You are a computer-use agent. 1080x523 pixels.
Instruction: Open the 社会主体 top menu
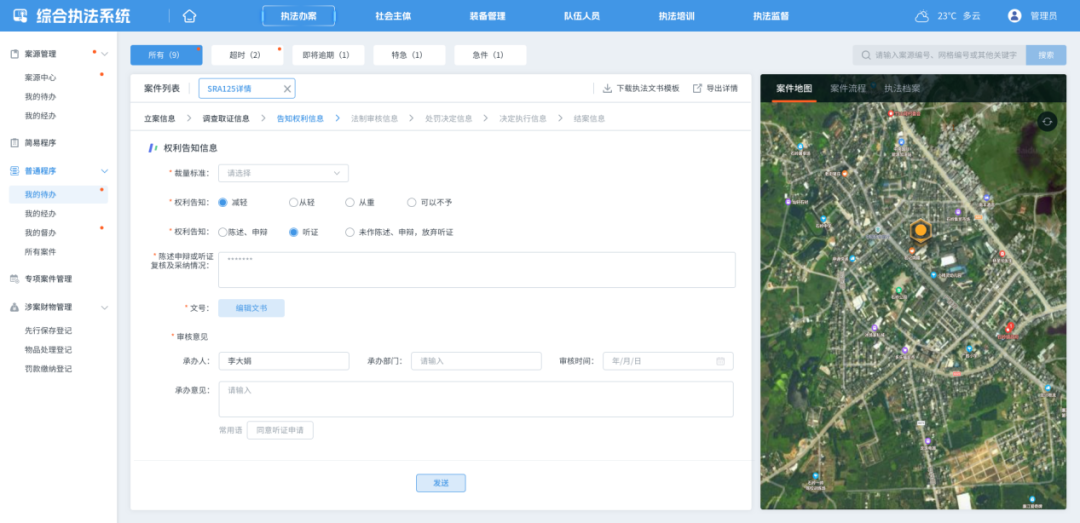393,16
